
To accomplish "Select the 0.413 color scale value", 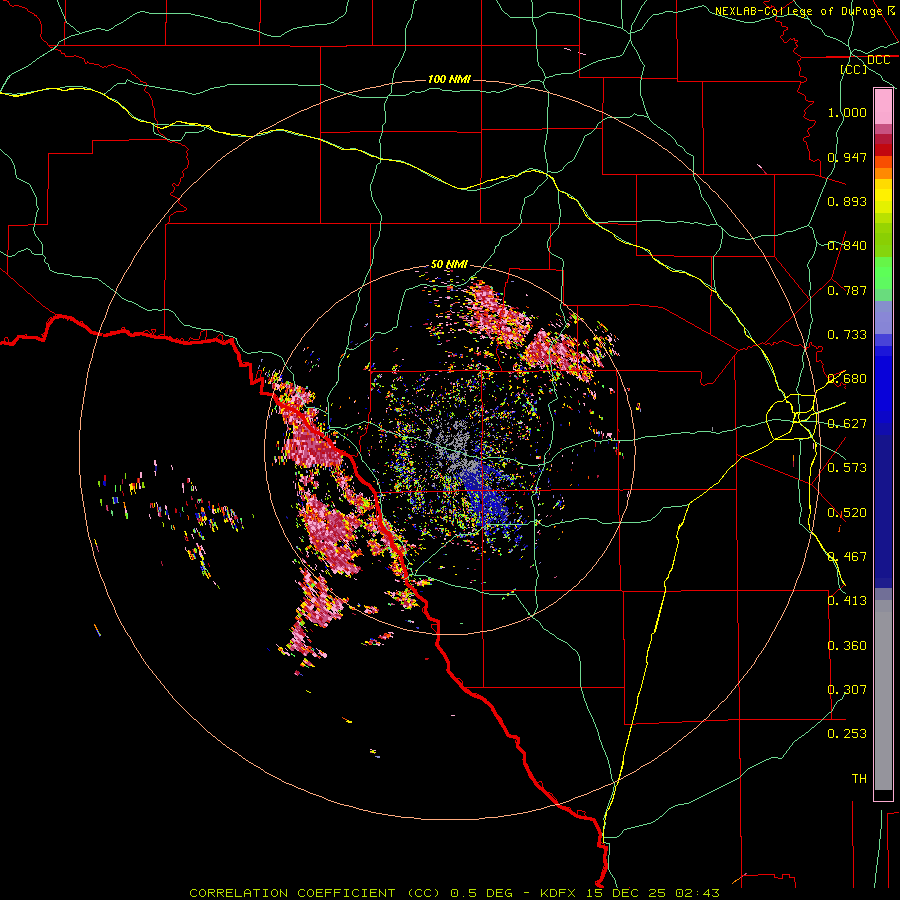I will tap(847, 601).
